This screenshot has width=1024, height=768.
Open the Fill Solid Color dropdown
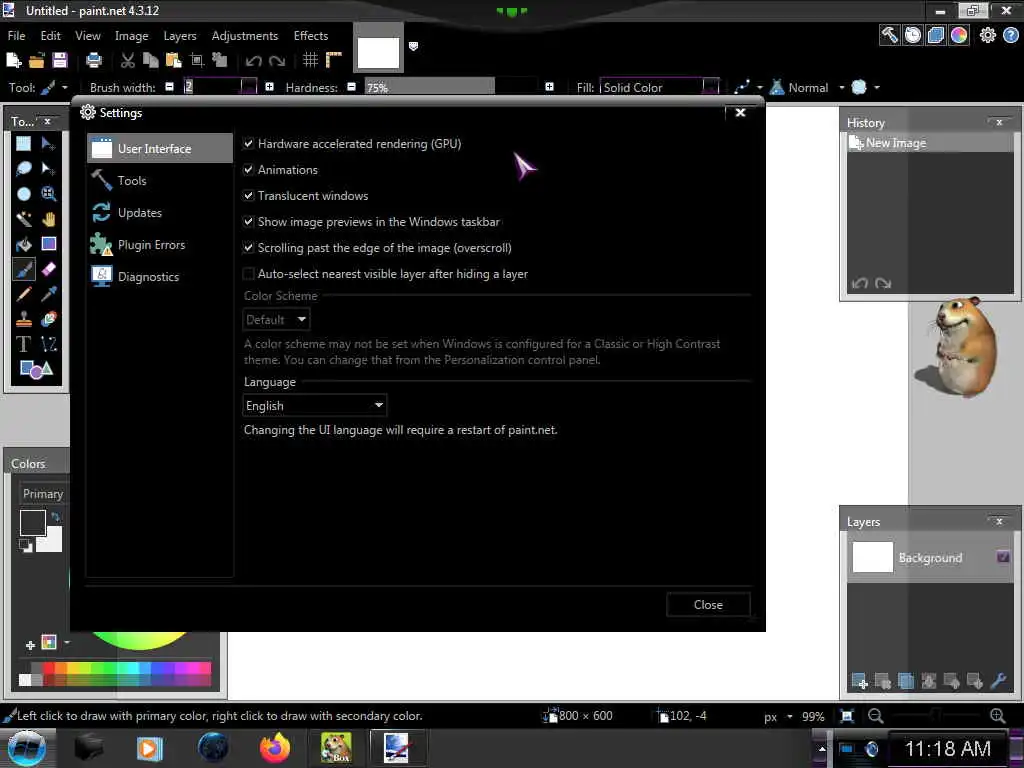[x=660, y=87]
